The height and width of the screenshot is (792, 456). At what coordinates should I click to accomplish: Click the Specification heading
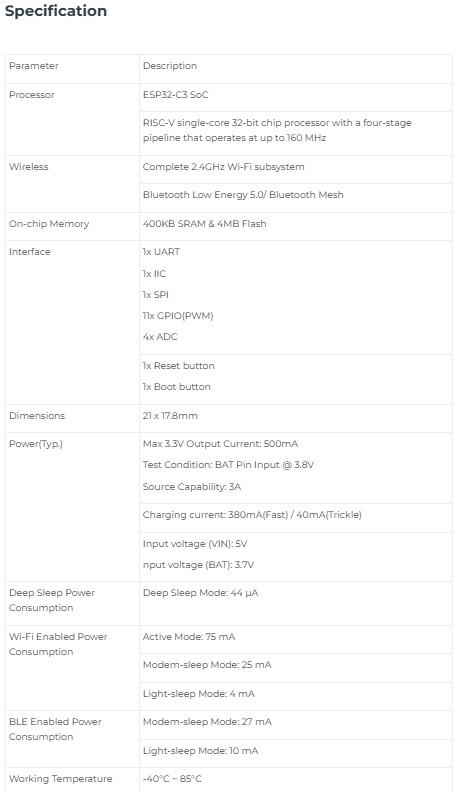[56, 11]
